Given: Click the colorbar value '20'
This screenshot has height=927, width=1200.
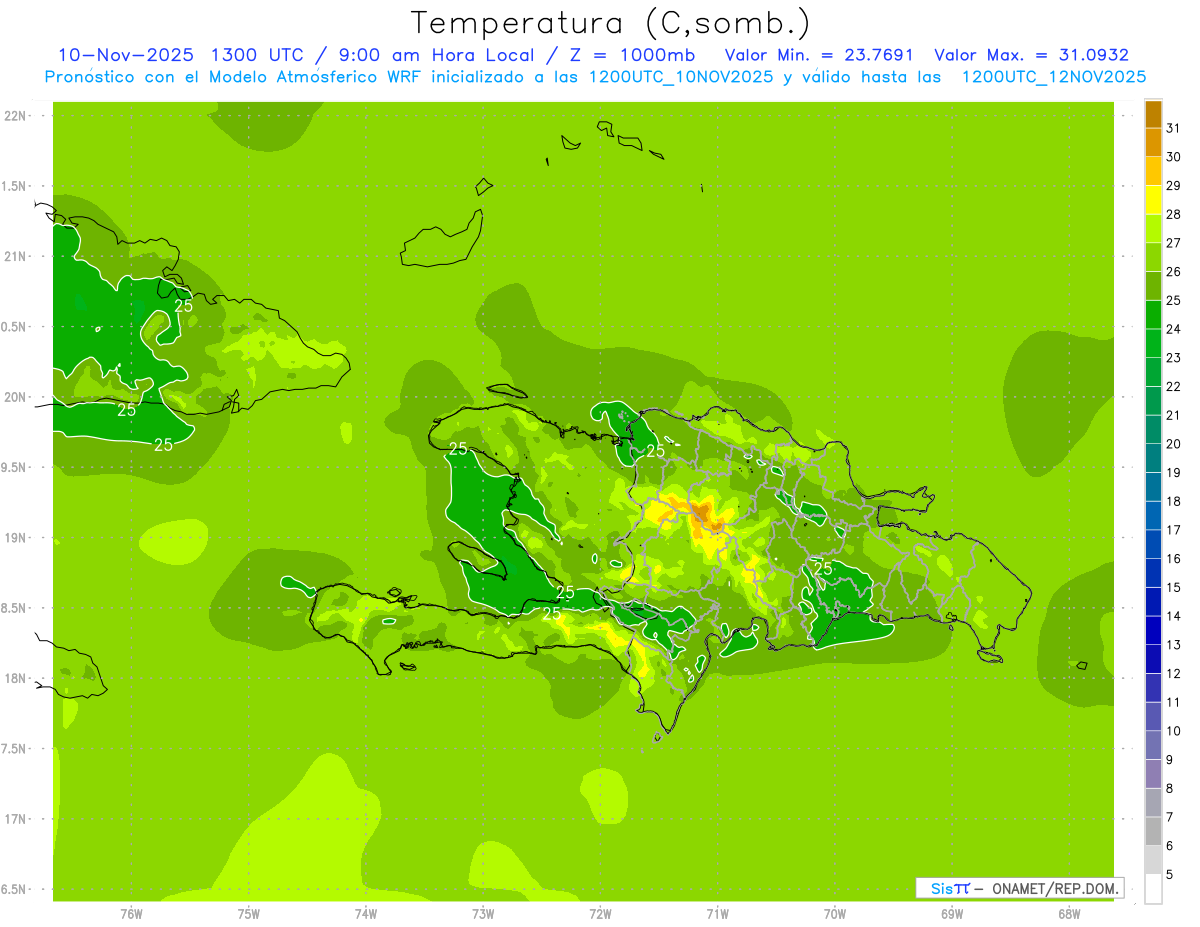Looking at the screenshot, I should coord(1173,443).
